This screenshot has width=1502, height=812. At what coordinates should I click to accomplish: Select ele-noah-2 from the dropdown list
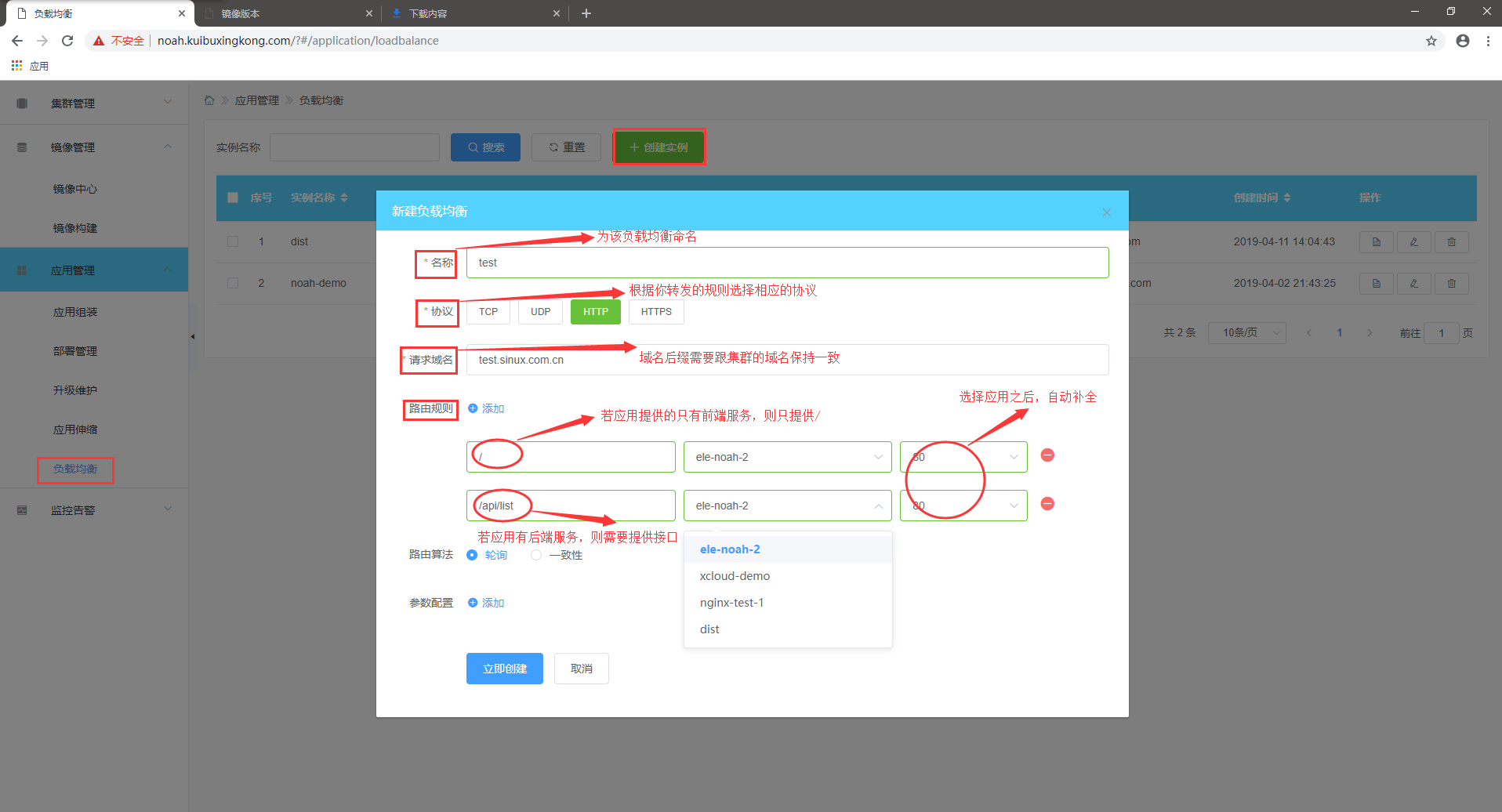tap(788, 549)
